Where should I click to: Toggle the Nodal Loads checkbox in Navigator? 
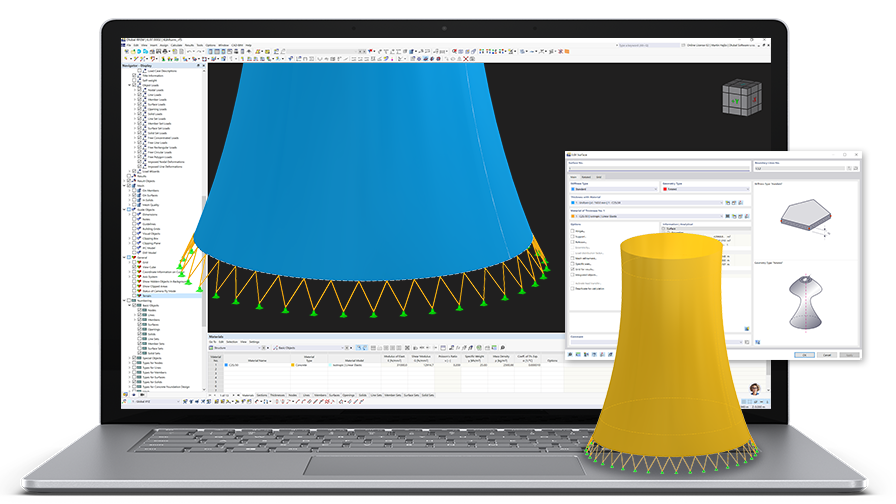(139, 90)
